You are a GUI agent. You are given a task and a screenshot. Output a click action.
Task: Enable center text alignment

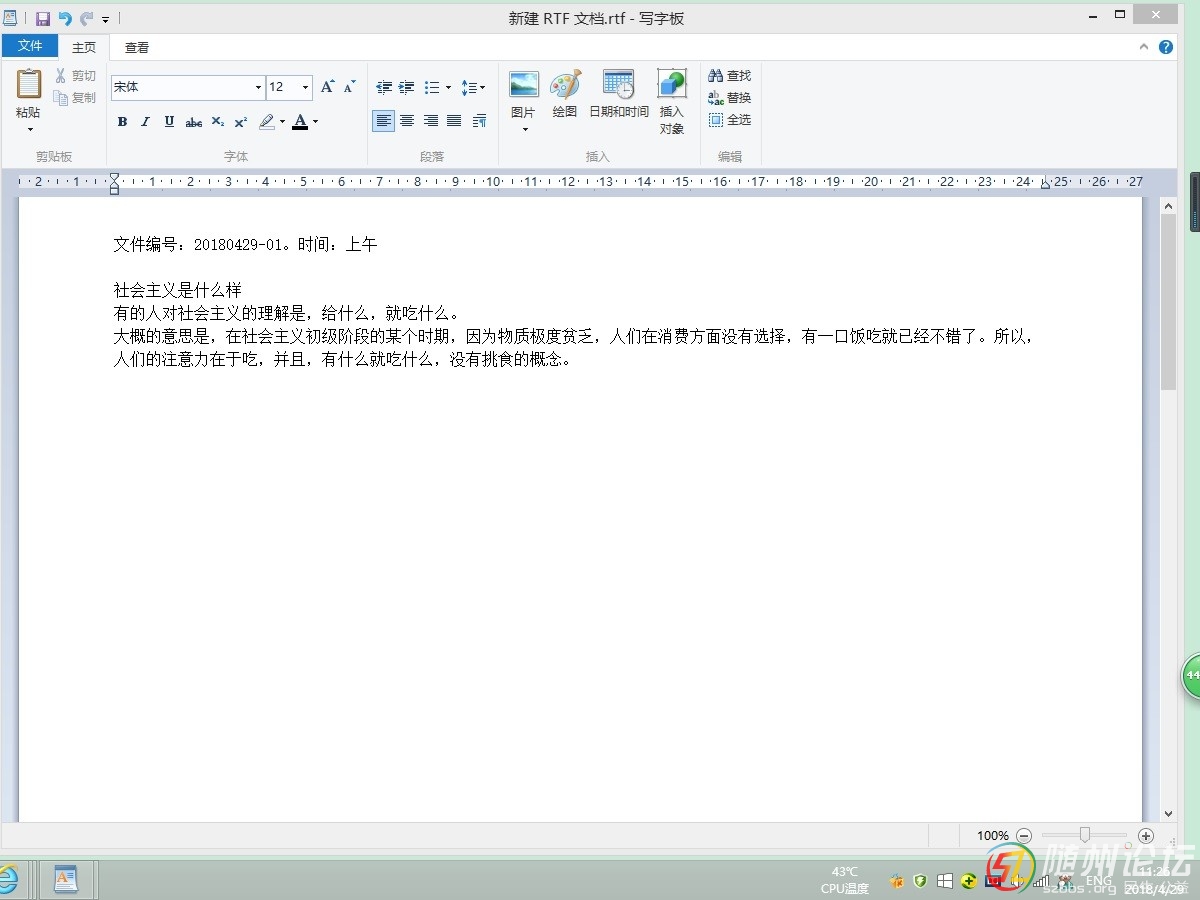pyautogui.click(x=407, y=121)
